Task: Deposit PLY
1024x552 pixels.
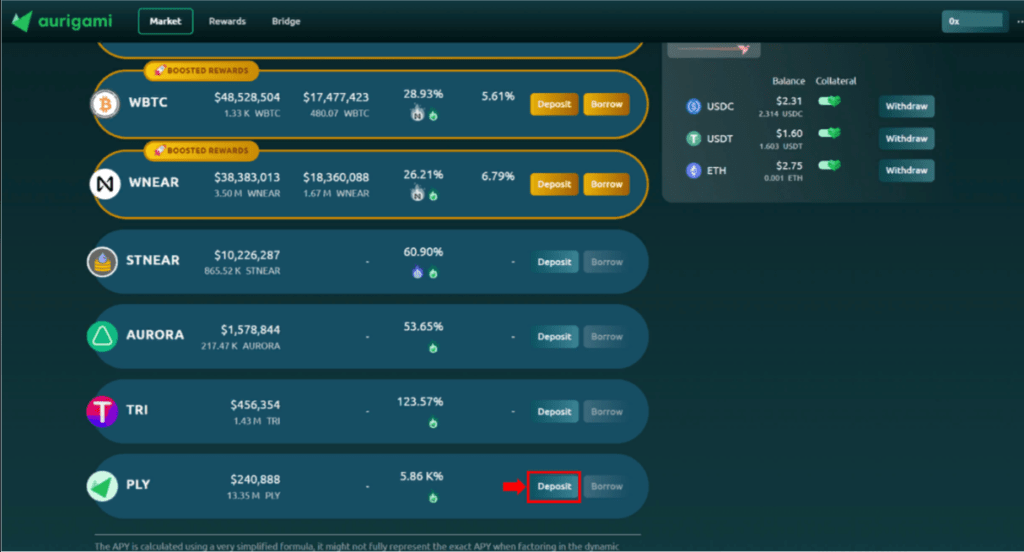Action: 554,486
